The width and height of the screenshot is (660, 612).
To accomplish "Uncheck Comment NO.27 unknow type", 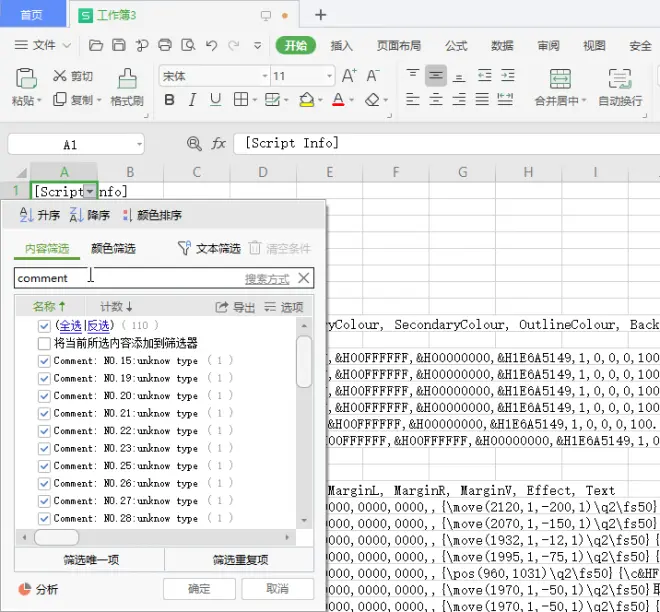I will click(x=44, y=501).
